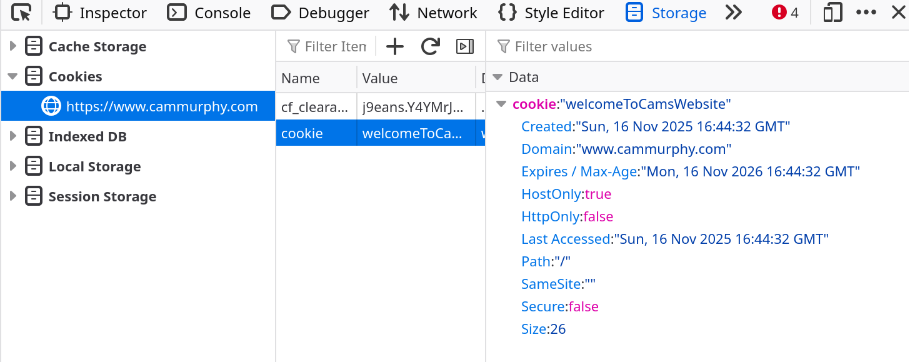Click the Cookies database icon

(x=34, y=77)
